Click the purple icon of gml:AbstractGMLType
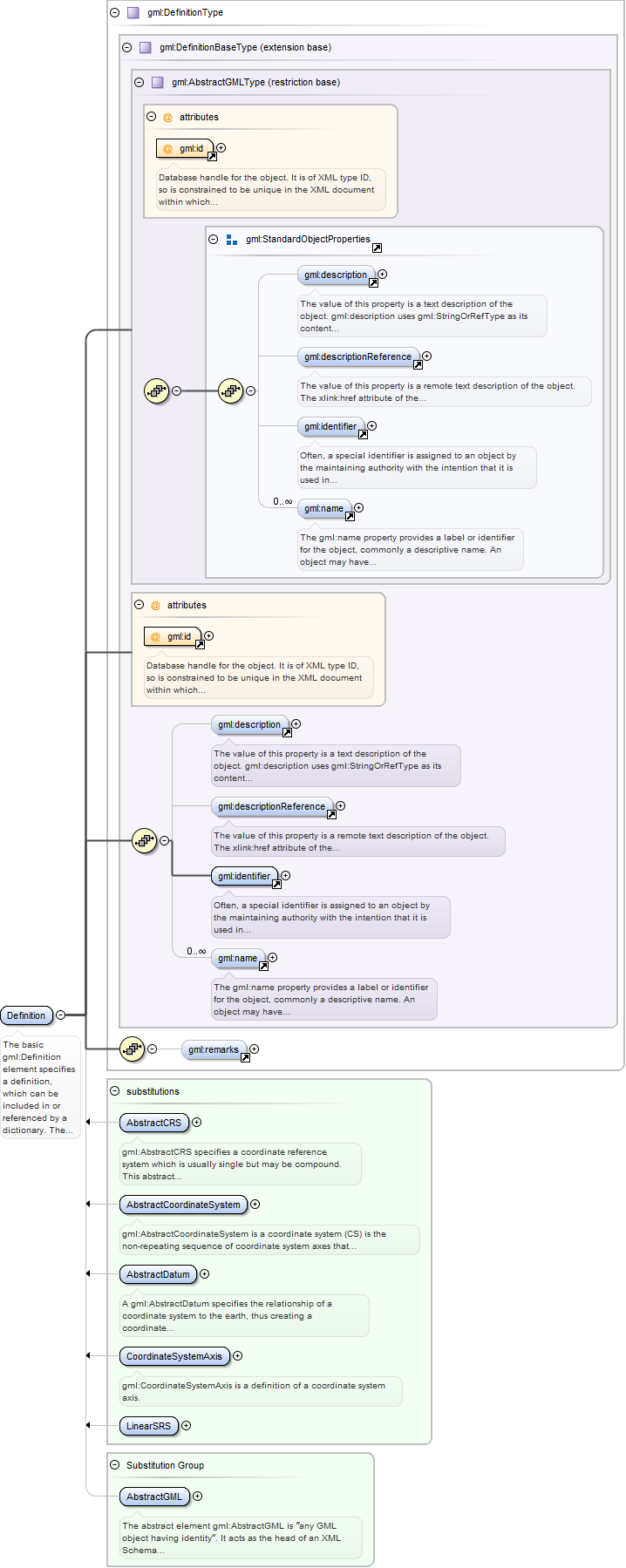This screenshot has width=626, height=1568. tap(158, 83)
